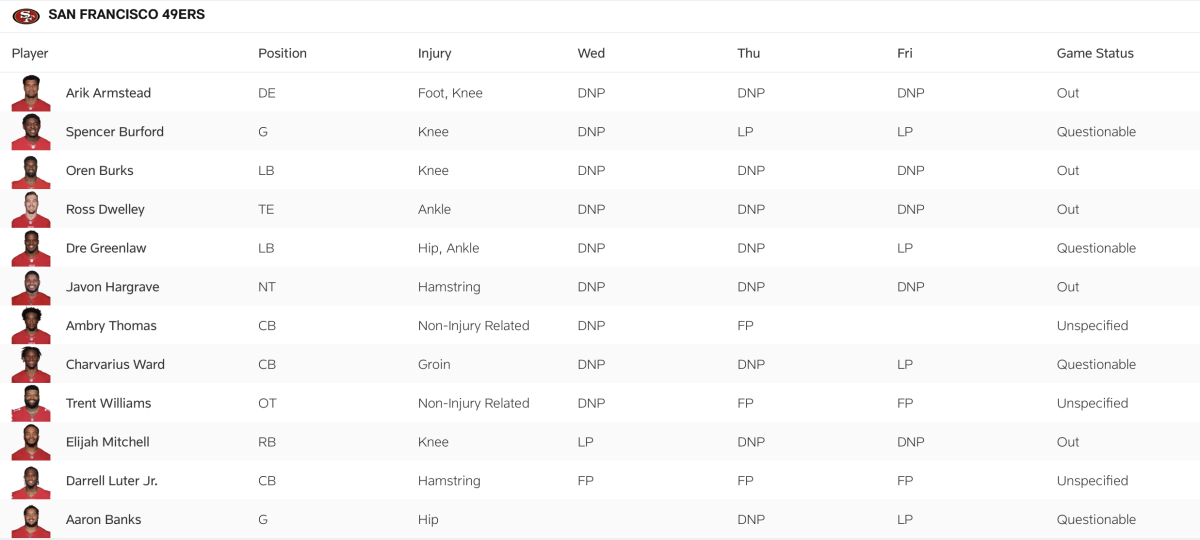Click the Wed practice column header

coord(591,53)
